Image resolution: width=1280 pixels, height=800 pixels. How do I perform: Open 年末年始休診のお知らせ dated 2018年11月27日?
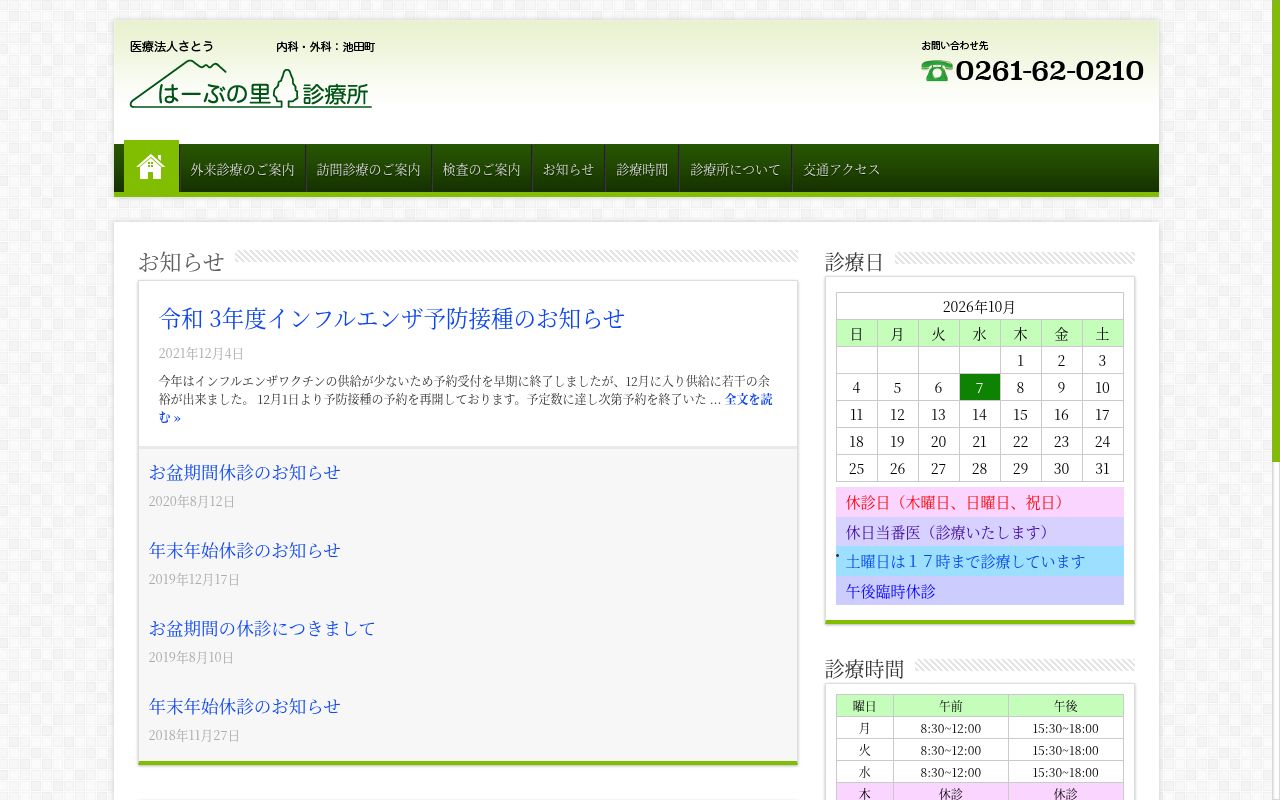tap(245, 706)
